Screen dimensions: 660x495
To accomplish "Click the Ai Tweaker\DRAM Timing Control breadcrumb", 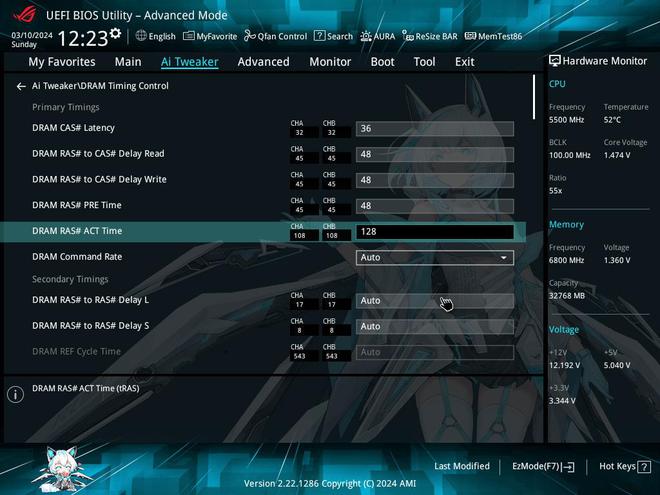I will [100, 86].
